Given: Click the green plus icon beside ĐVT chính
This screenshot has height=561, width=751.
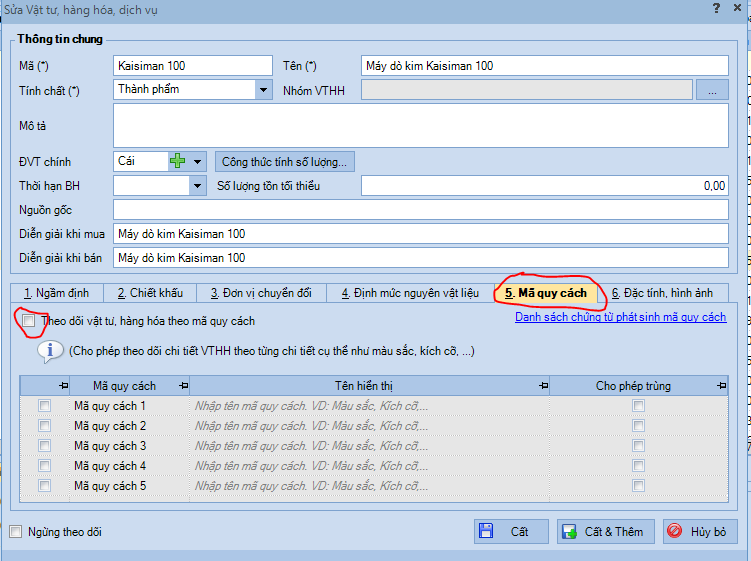Looking at the screenshot, I should pos(177,161).
